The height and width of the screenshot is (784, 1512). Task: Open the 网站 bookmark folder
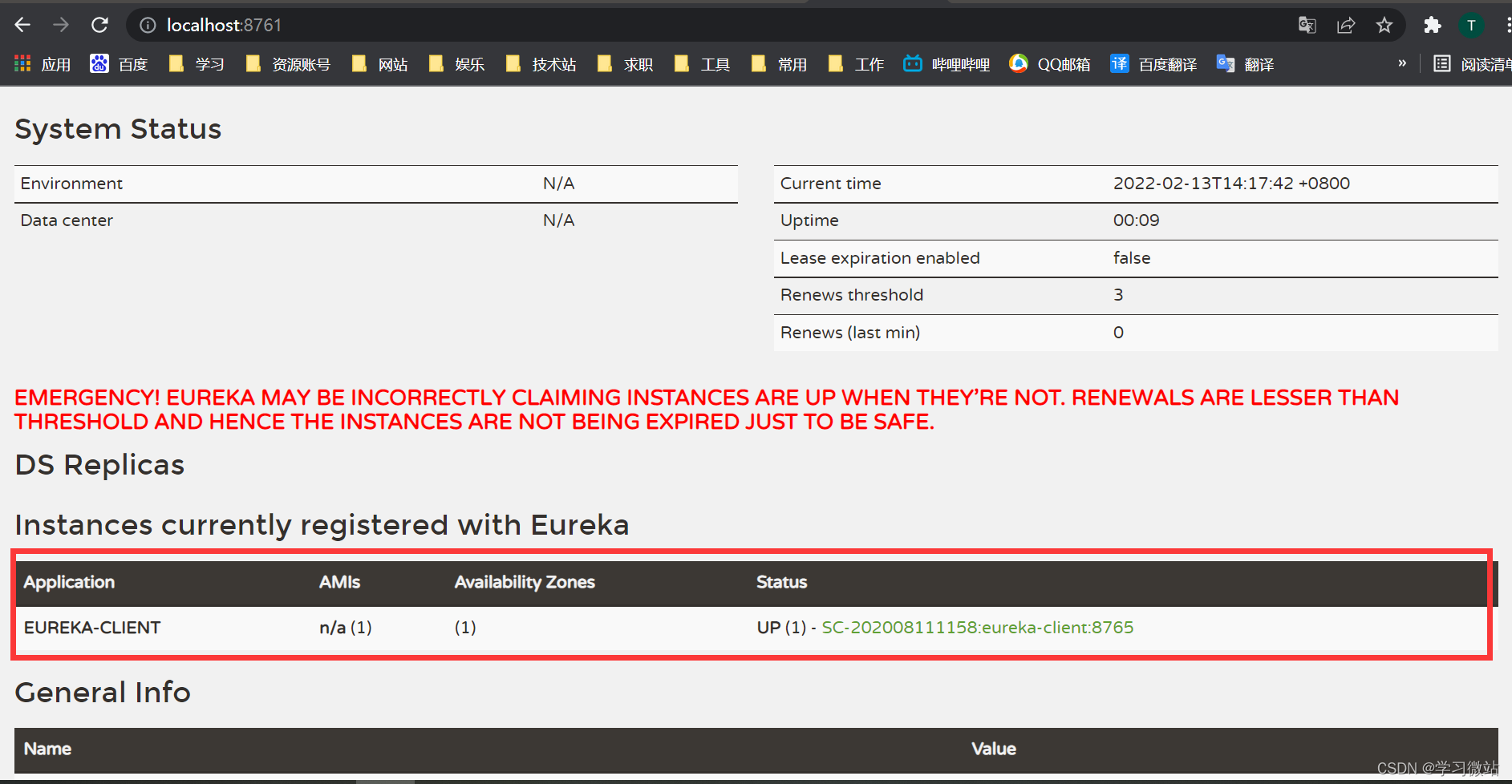380,64
